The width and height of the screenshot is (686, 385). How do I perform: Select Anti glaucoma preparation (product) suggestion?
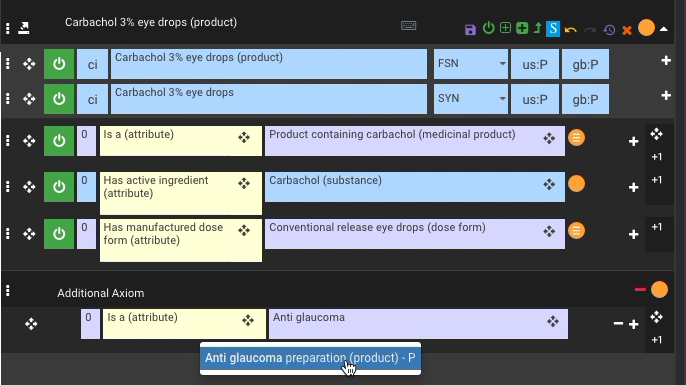point(310,358)
